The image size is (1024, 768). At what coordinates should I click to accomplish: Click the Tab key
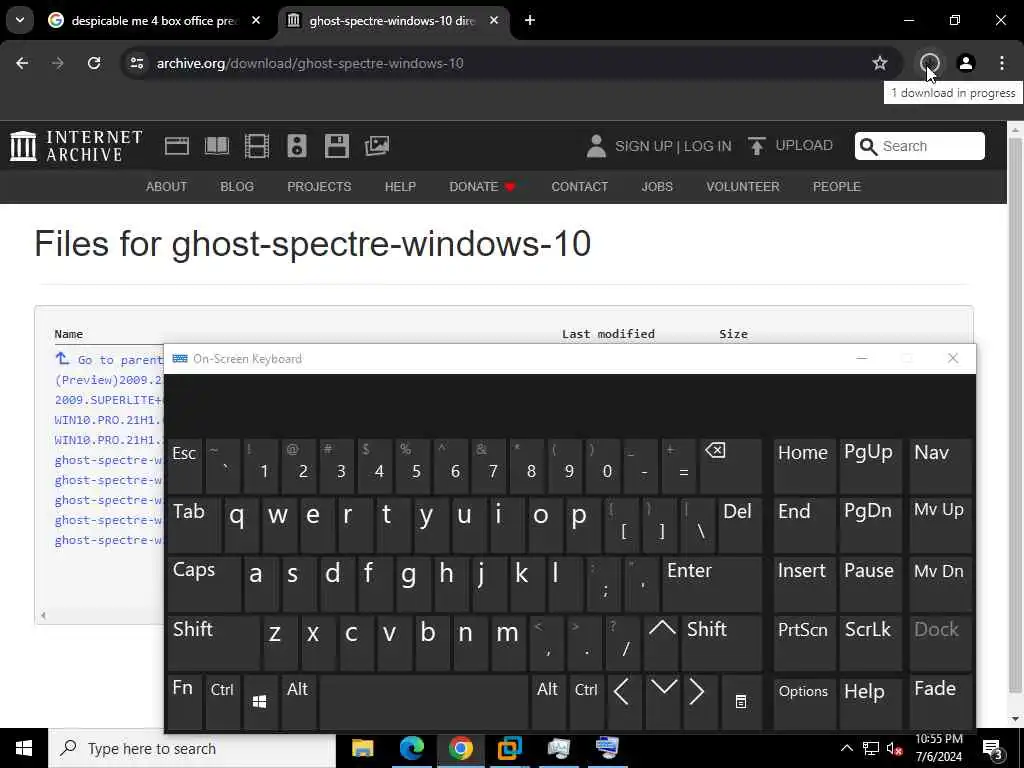(195, 525)
